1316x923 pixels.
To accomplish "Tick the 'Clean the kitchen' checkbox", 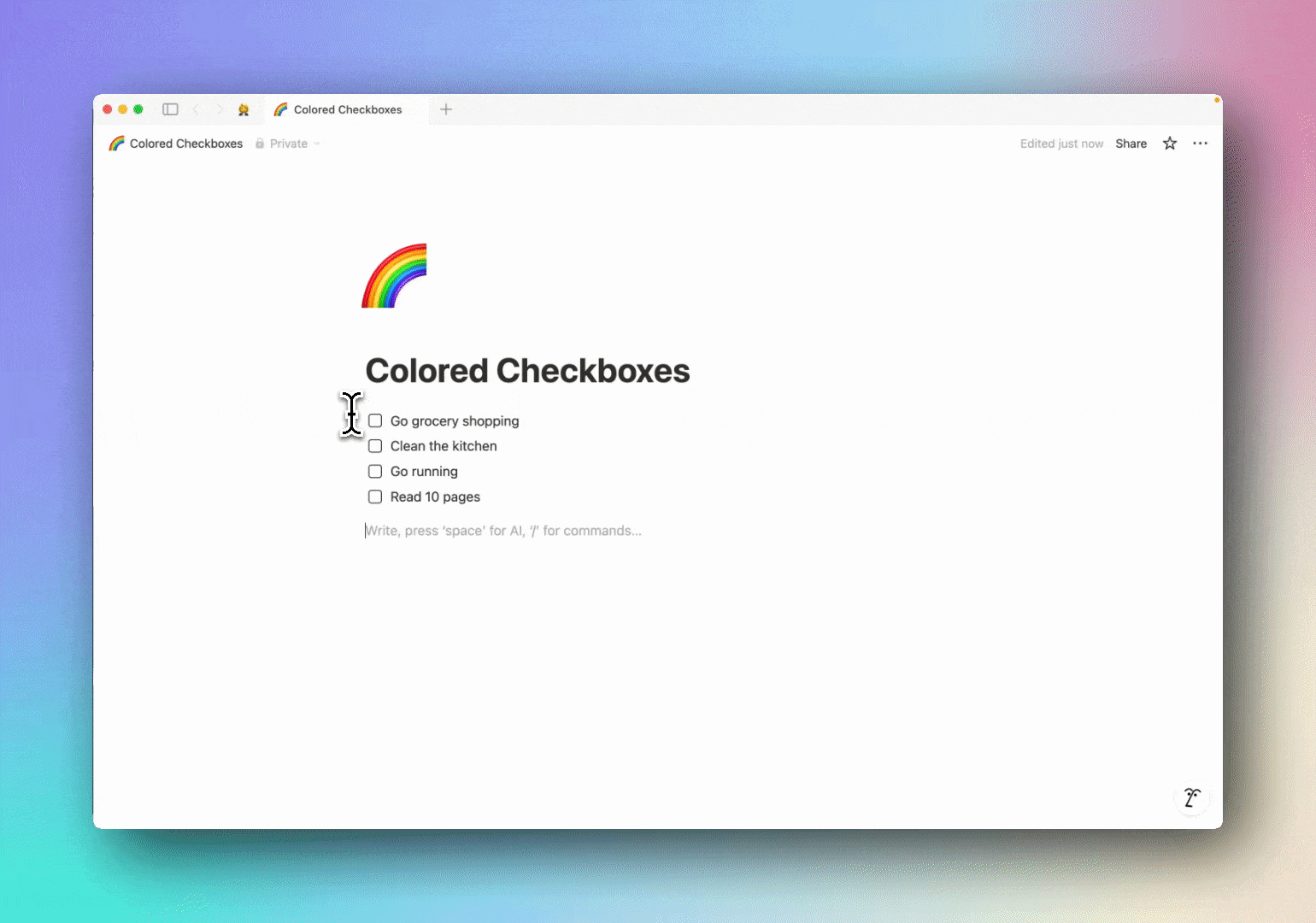I will (x=375, y=446).
